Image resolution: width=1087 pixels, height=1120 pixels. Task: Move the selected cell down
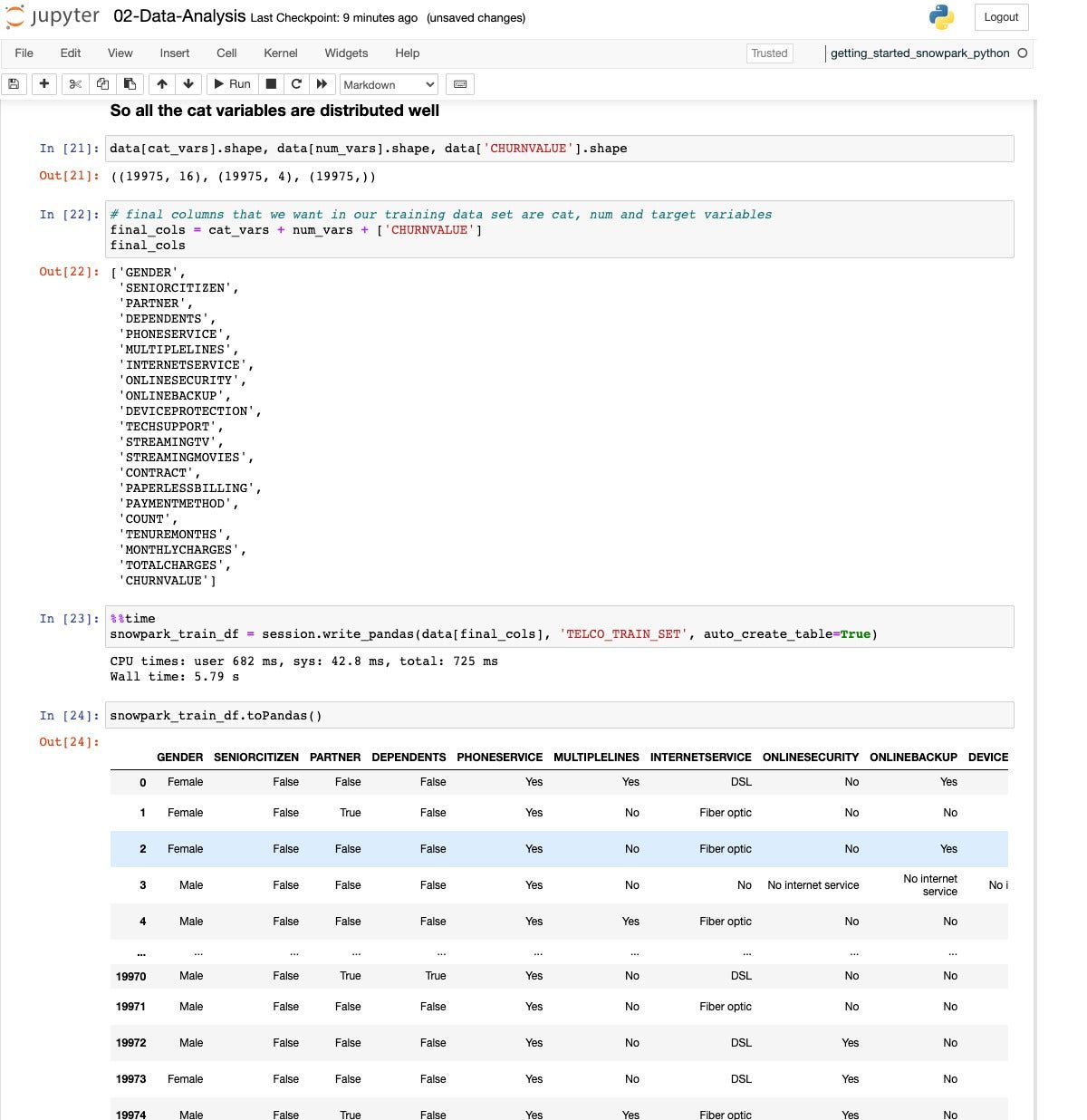coord(188,84)
